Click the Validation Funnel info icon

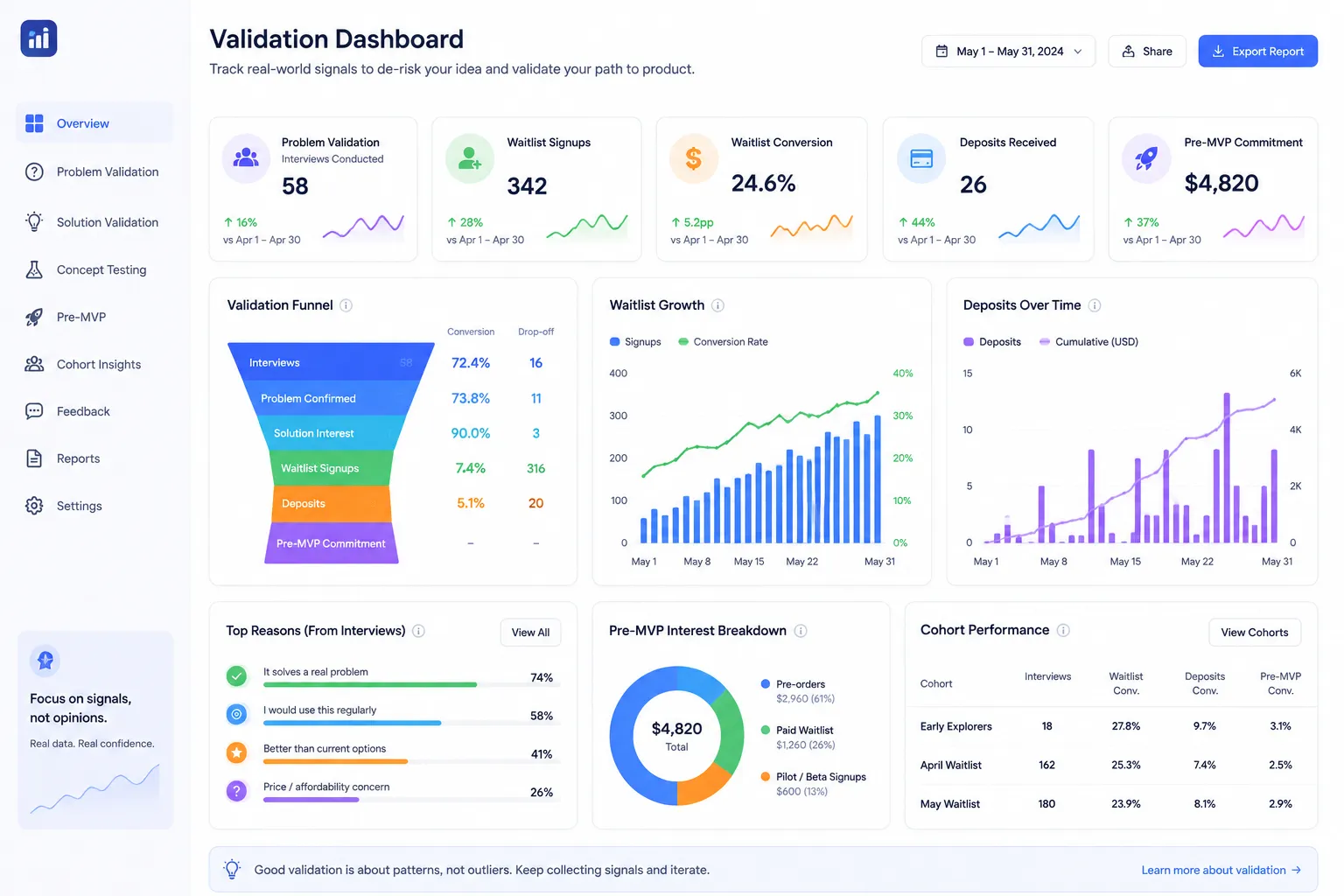tap(346, 305)
